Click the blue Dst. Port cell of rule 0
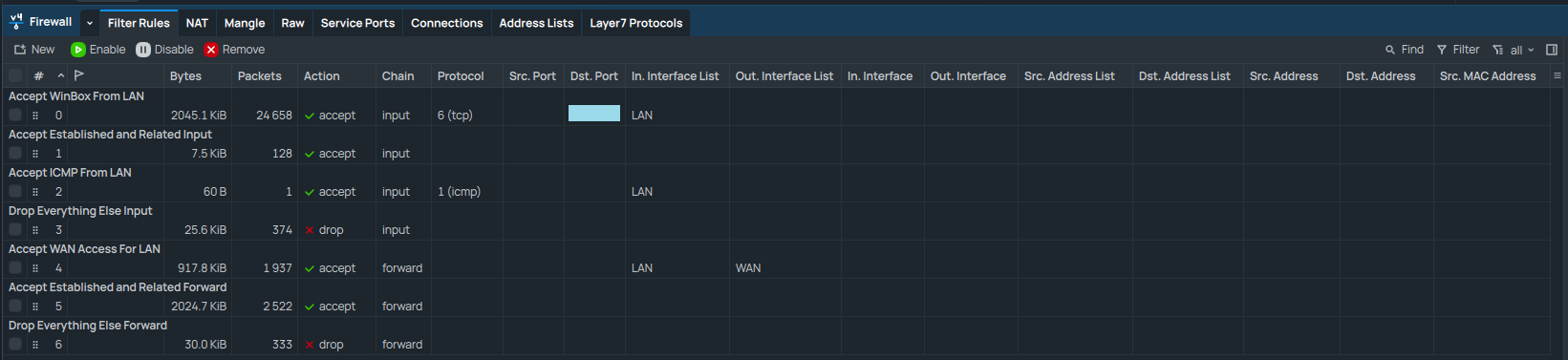The height and width of the screenshot is (360, 1568). (594, 114)
